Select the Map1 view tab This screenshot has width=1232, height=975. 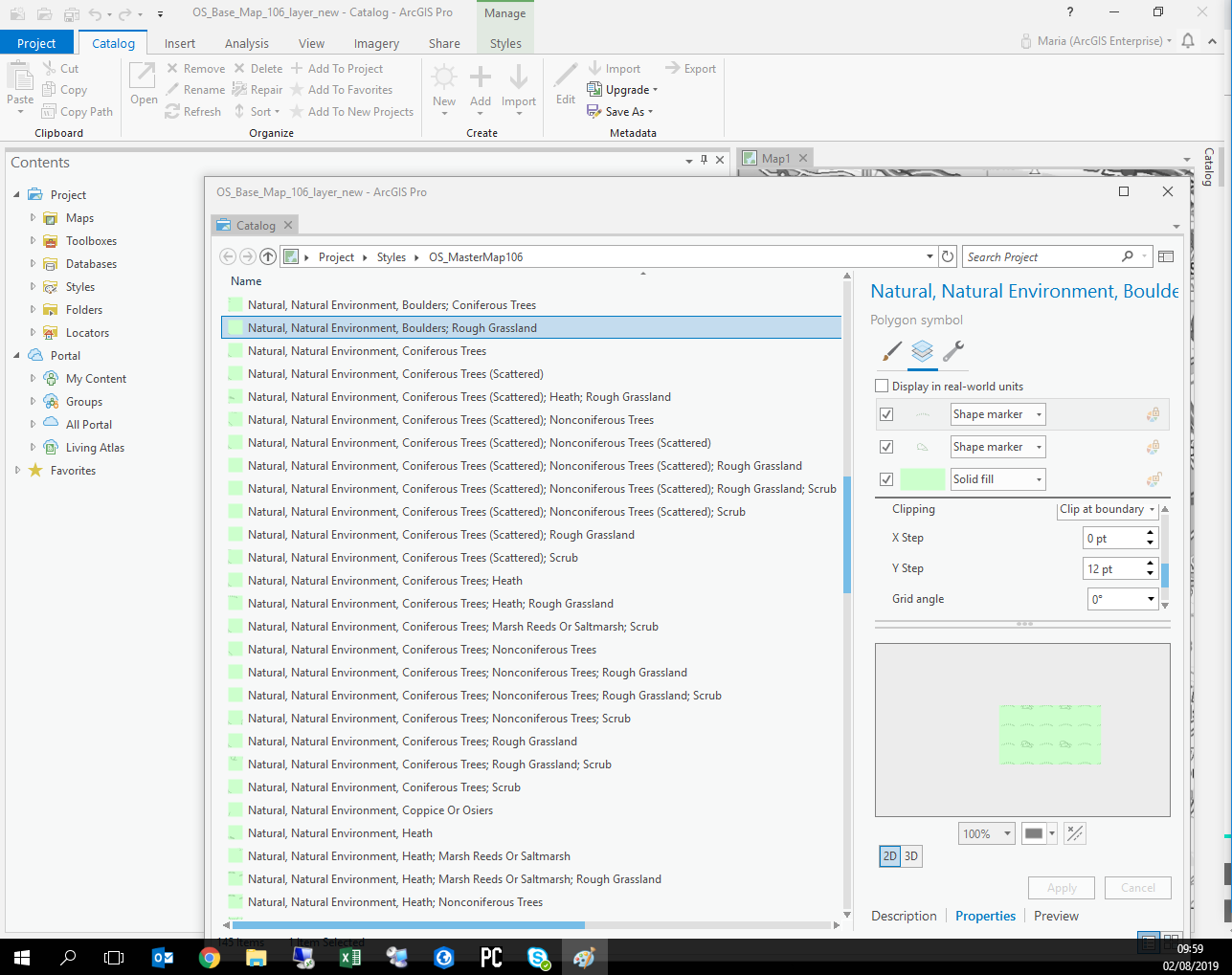click(x=775, y=158)
